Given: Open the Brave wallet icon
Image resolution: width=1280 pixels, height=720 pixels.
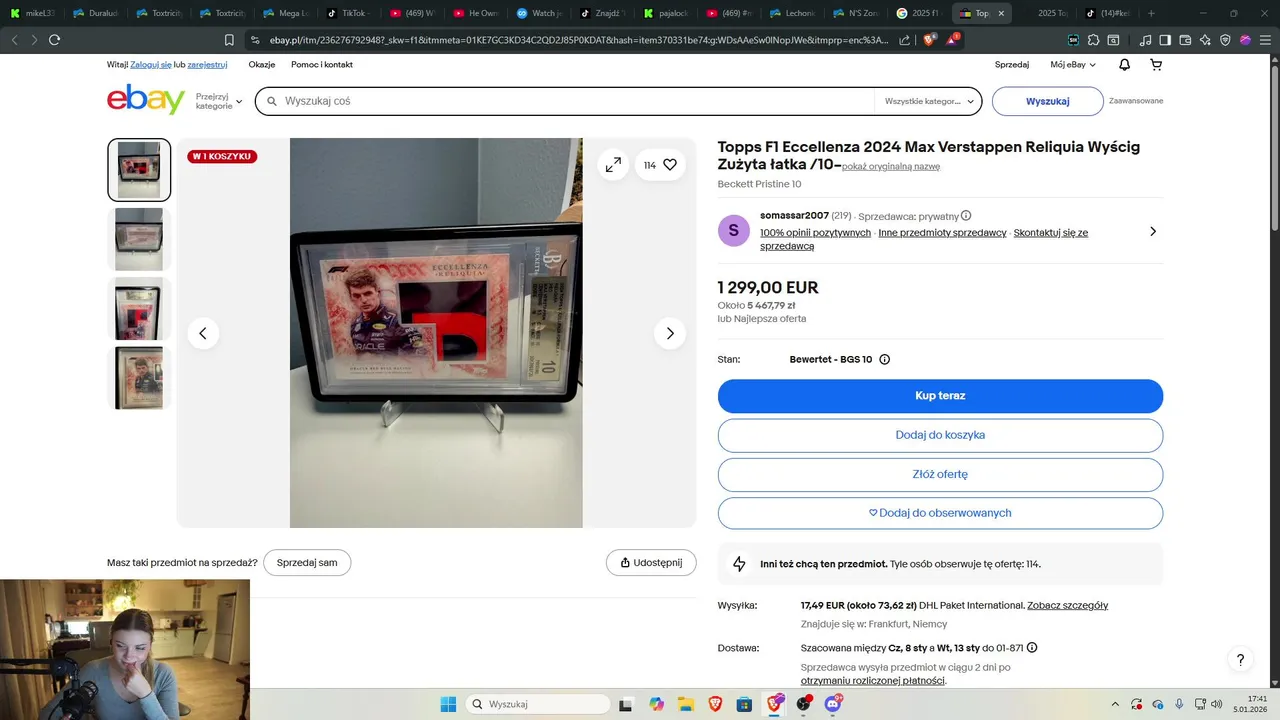Looking at the screenshot, I should pyautogui.click(x=1186, y=40).
